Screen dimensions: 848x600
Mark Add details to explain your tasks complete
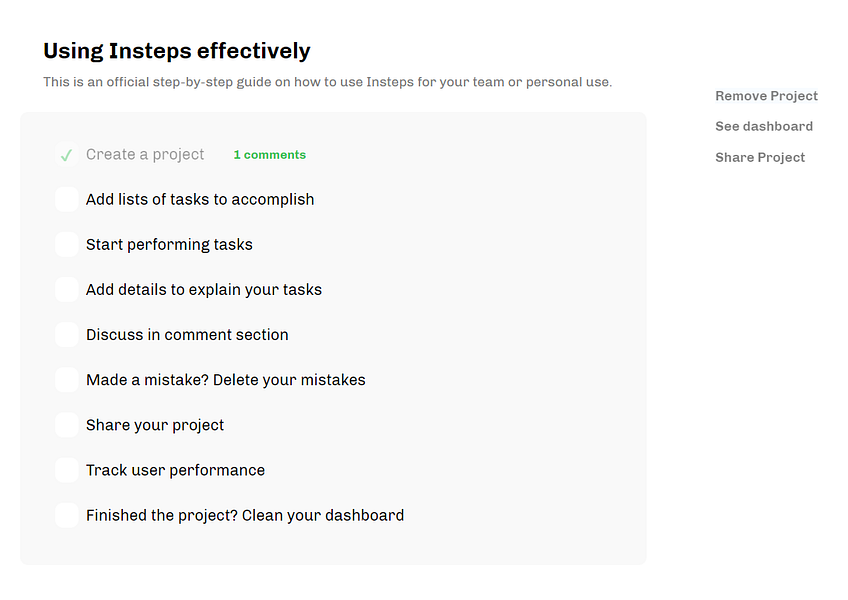[x=66, y=289]
